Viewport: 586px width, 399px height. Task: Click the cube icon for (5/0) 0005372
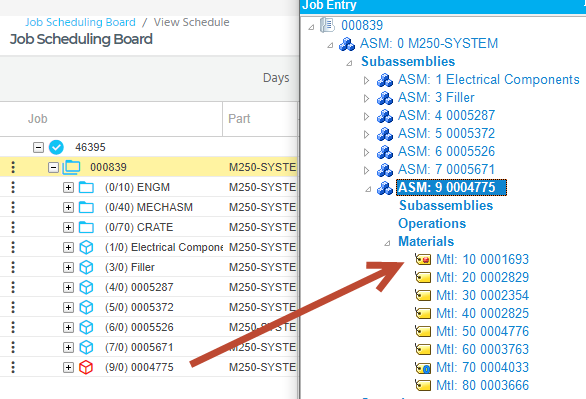(86, 307)
